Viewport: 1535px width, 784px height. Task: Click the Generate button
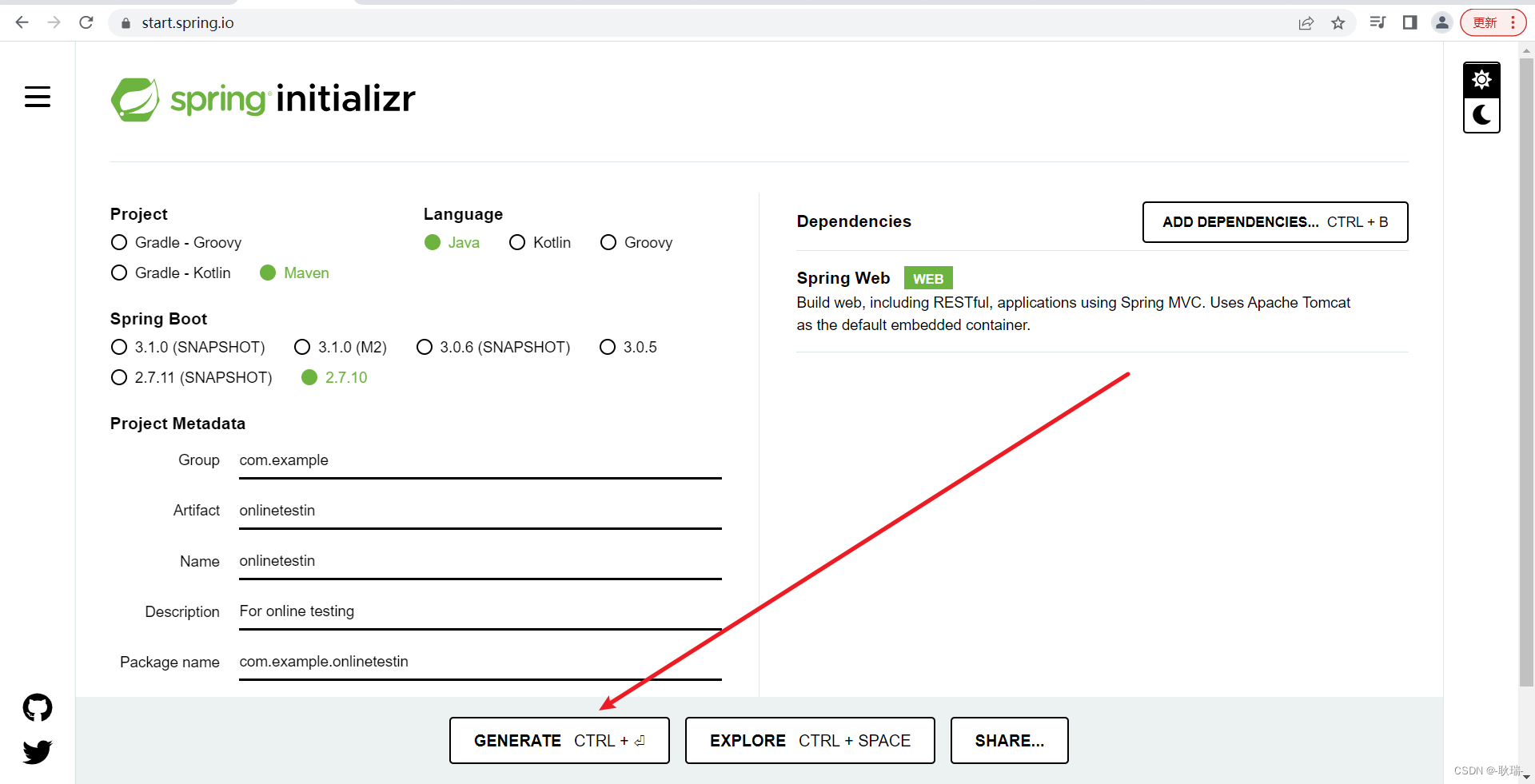(x=560, y=741)
